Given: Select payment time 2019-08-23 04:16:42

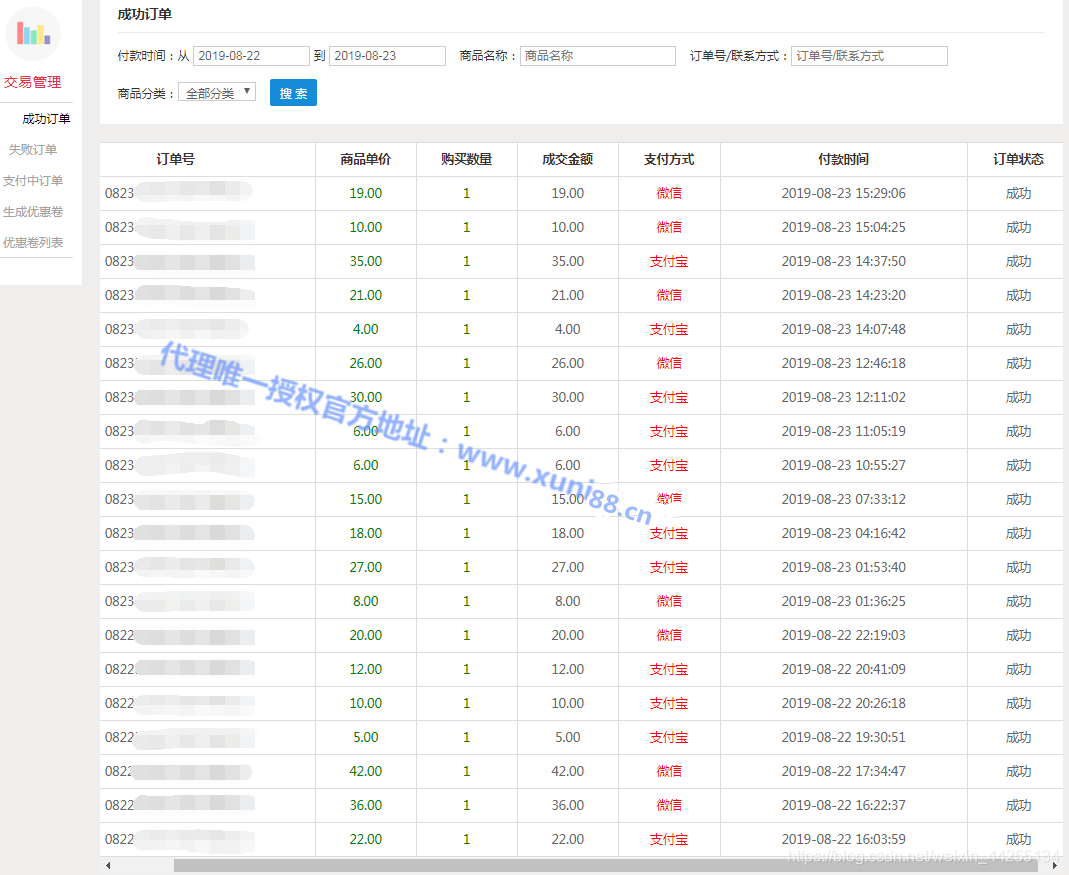Looking at the screenshot, I should (x=843, y=533).
